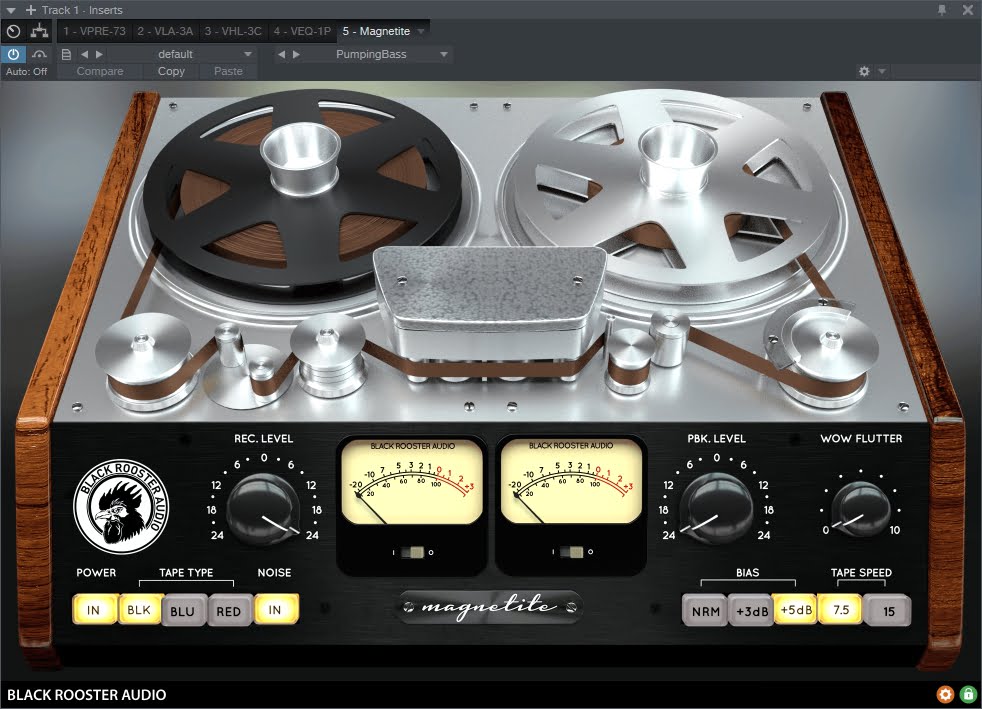Click the PBK. LEVEL knob
Viewport: 982px width, 709px height.
(x=716, y=509)
